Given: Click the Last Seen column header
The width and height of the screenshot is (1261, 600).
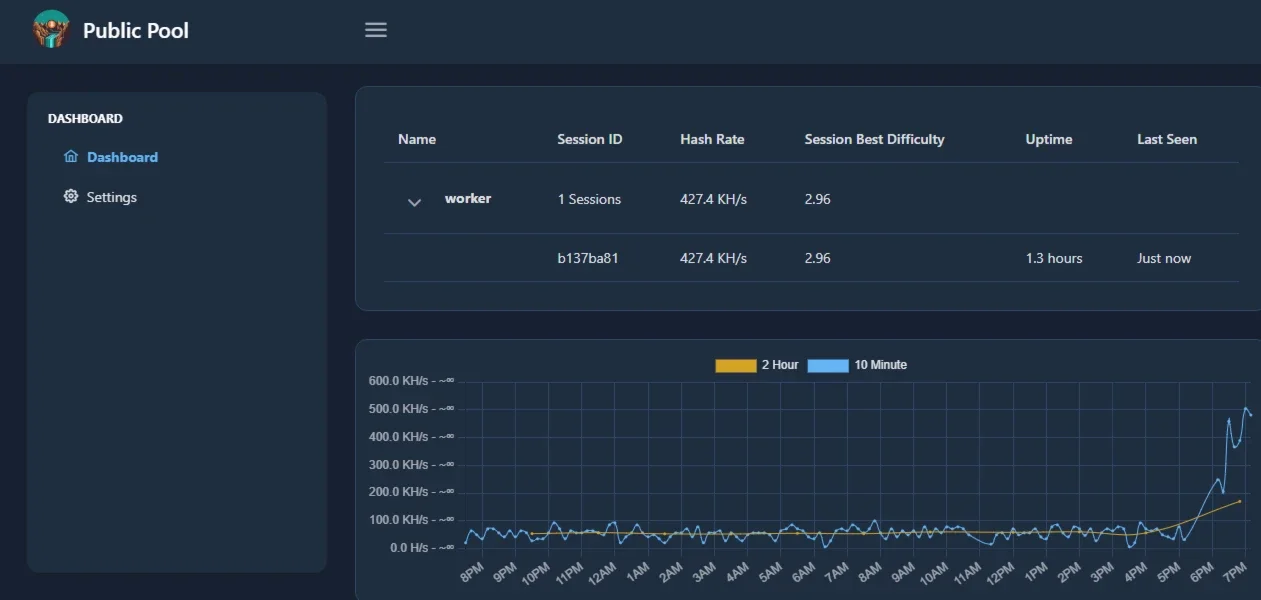Looking at the screenshot, I should (1167, 139).
